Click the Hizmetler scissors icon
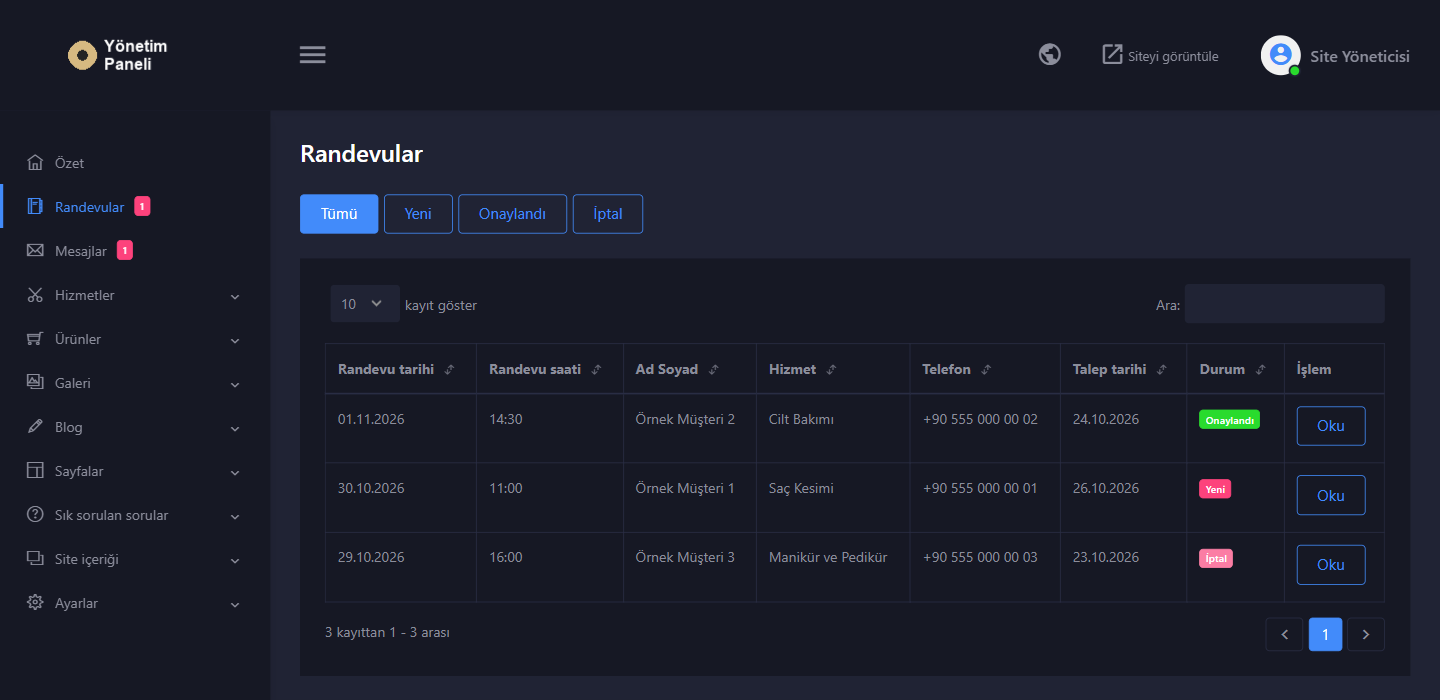 (36, 295)
